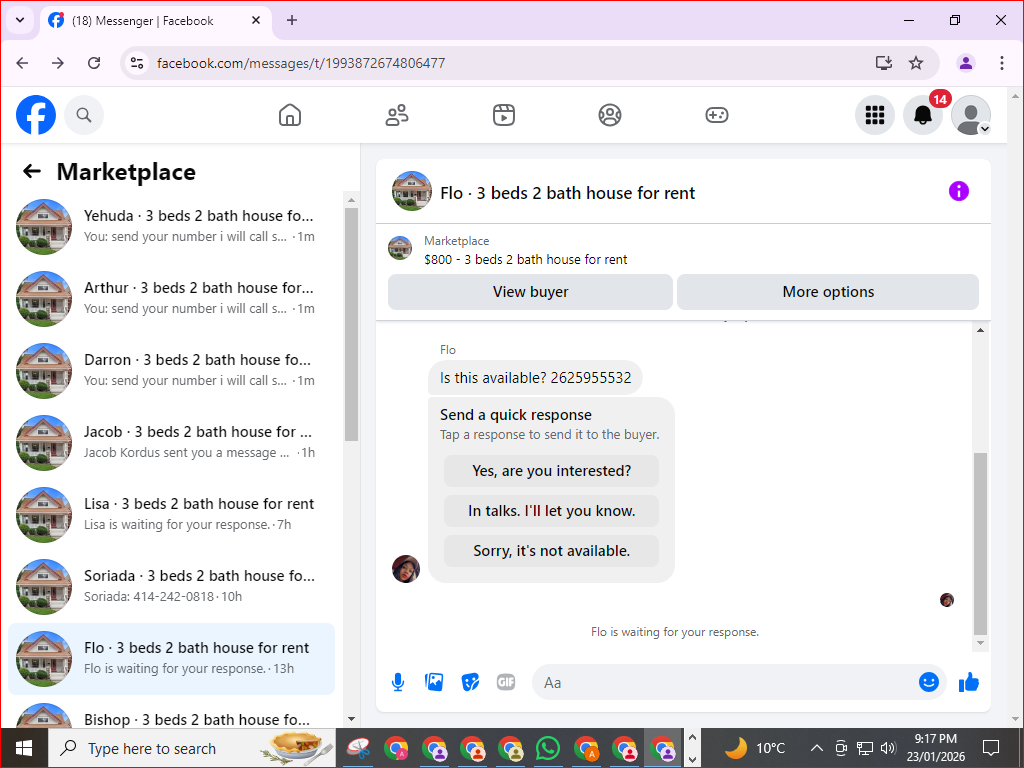Open the Groups icon in top nav
Screen dimensions: 1024x768
pyautogui.click(x=610, y=115)
